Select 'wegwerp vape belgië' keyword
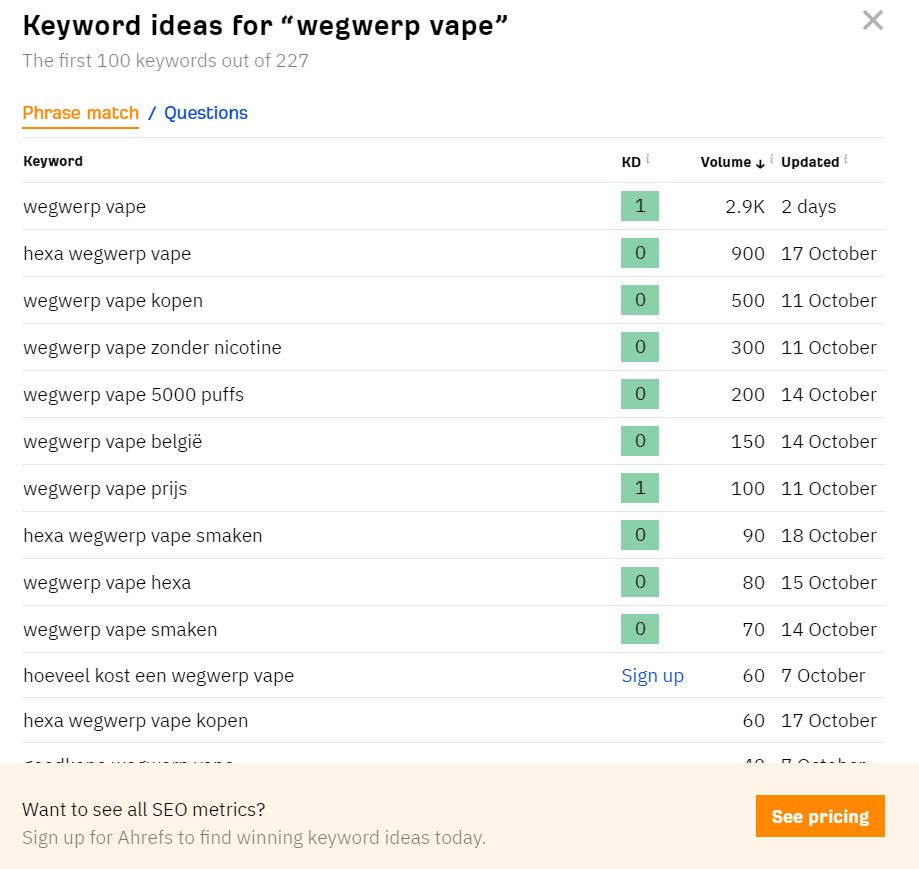Viewport: 919px width, 869px height. coord(113,441)
